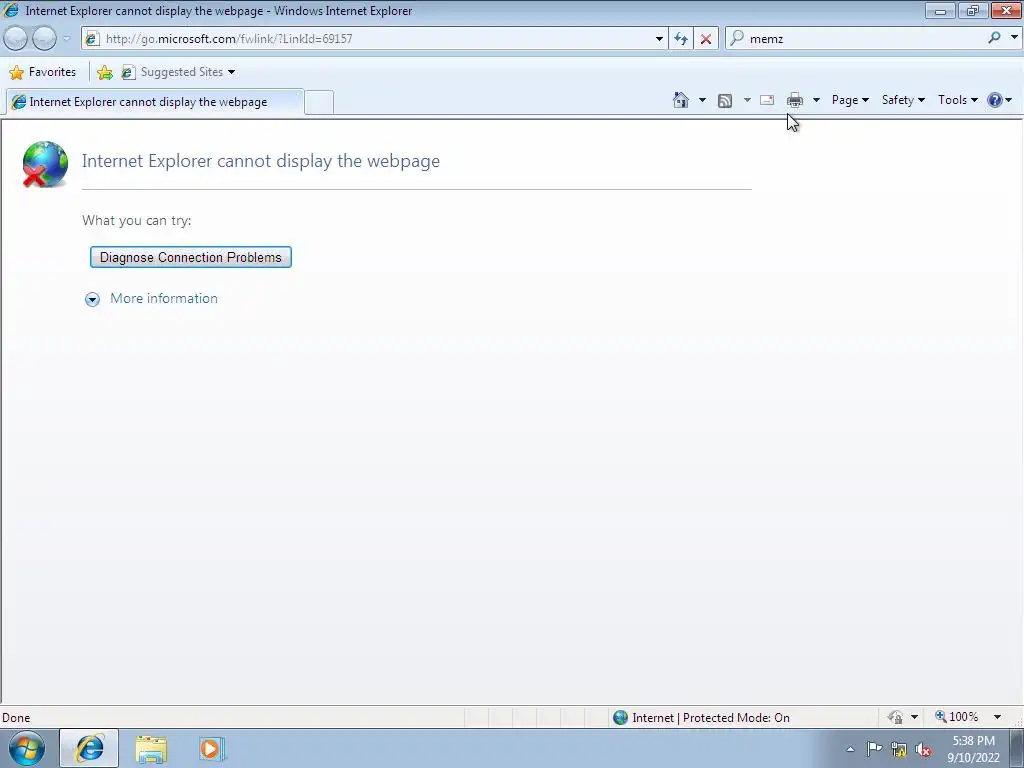
Task: Click the globe with red X error icon
Action: tap(44, 164)
